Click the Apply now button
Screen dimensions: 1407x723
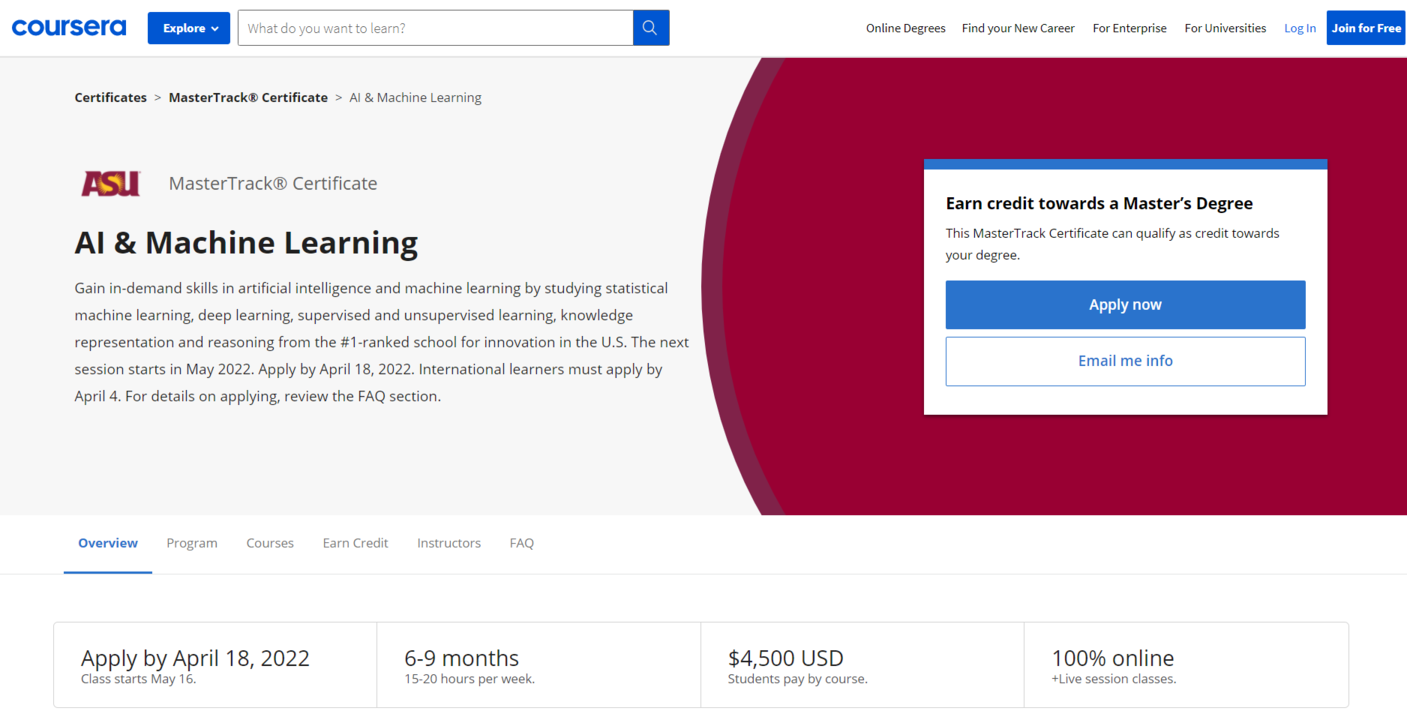1125,305
